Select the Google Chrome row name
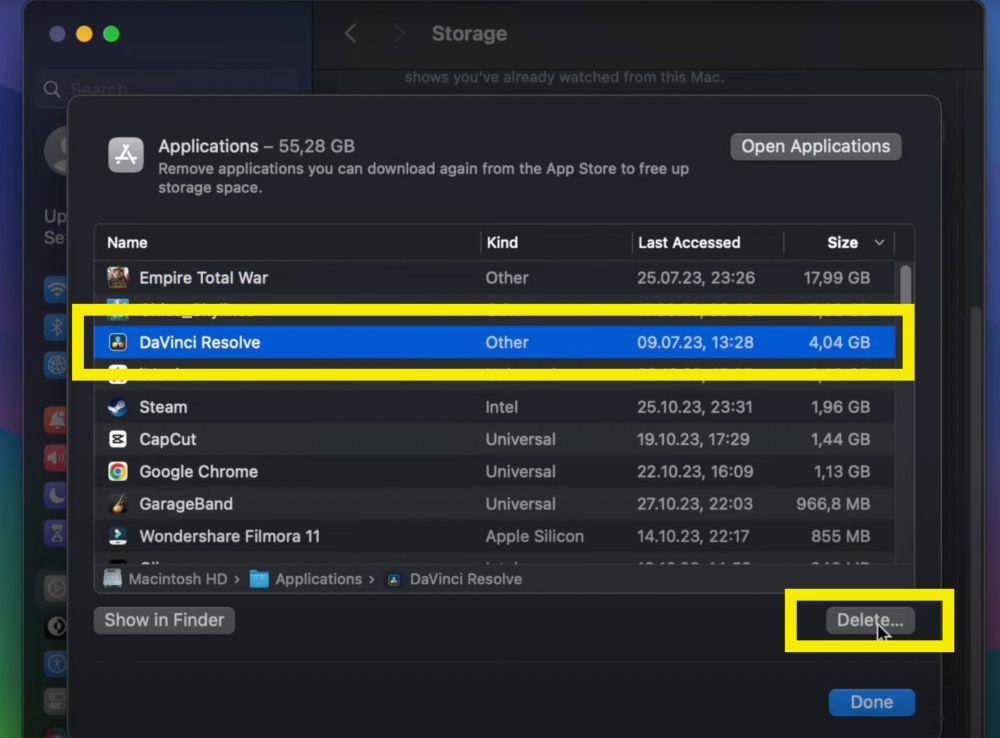The width and height of the screenshot is (1000, 738). [x=198, y=472]
